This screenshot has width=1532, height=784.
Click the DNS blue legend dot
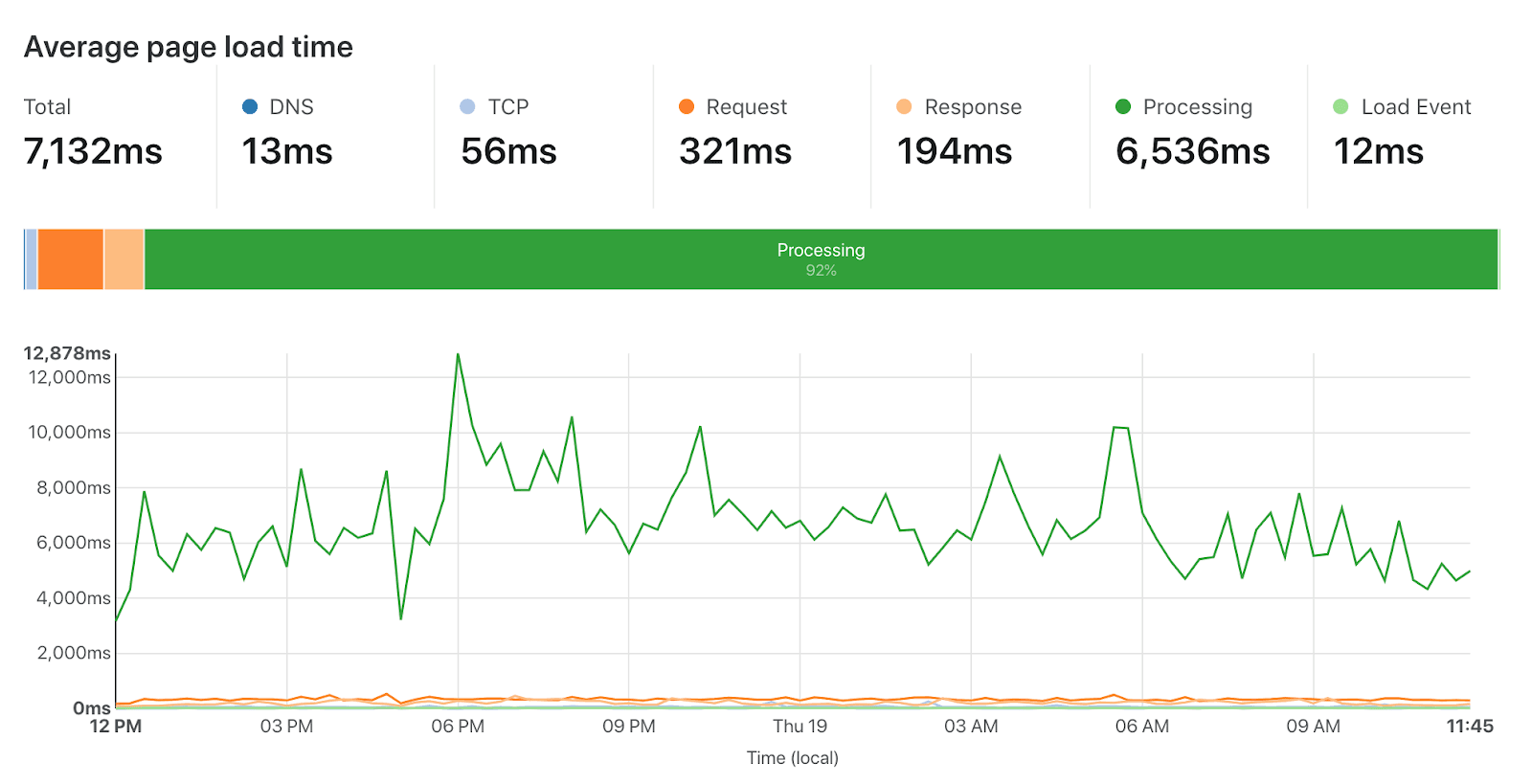[x=250, y=106]
